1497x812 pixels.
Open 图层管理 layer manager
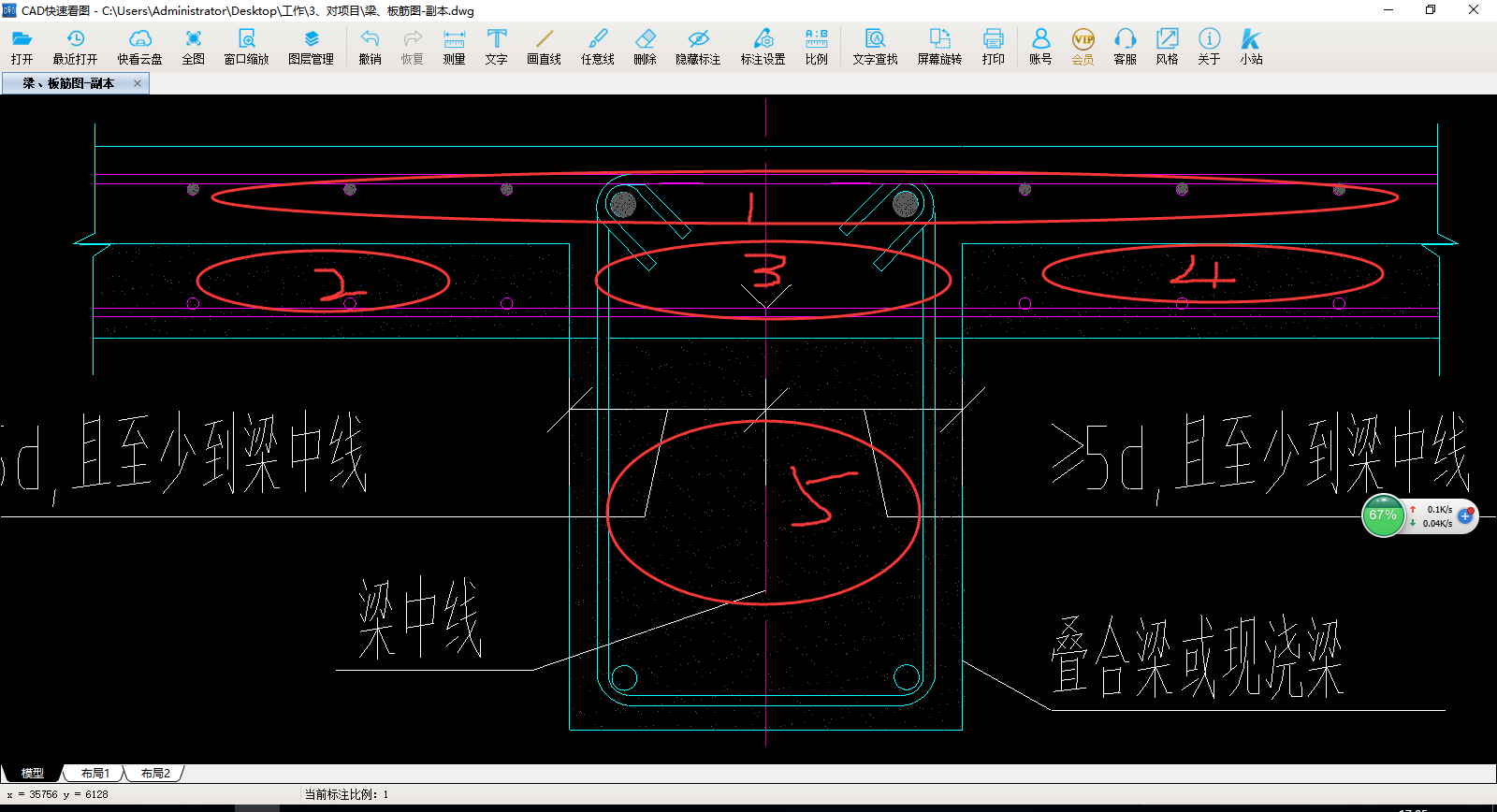click(x=312, y=47)
